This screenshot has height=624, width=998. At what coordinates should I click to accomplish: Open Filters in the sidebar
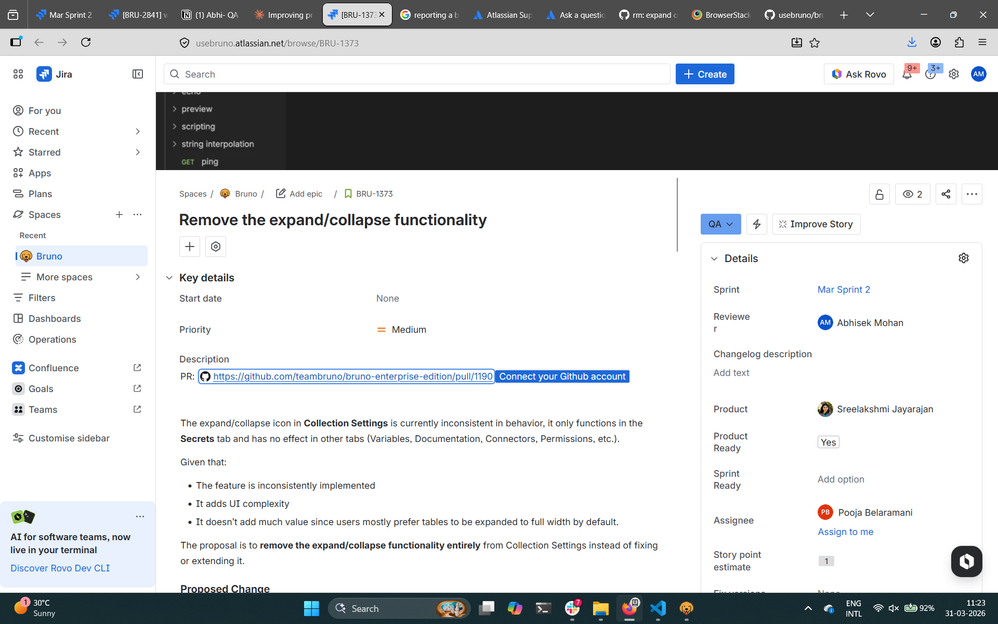point(42,297)
